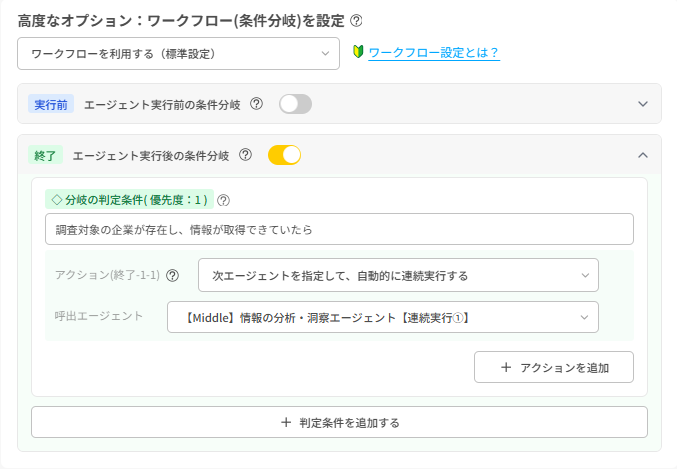
Task: Click help icon beside the workflow settings title
Action: coord(357,20)
